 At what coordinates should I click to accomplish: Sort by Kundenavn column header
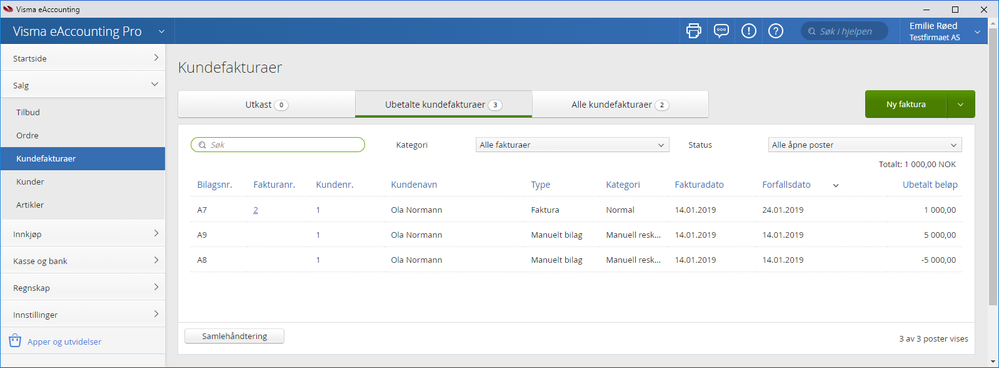(413, 185)
